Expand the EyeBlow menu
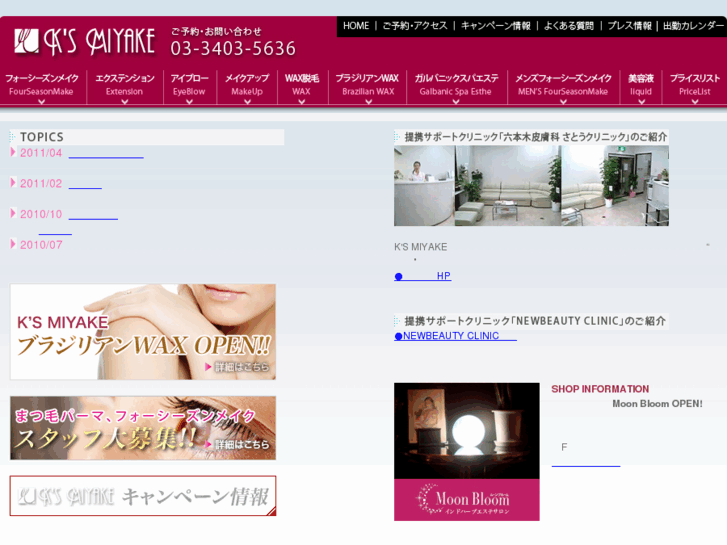Viewport: 727px width, 545px height. point(190,87)
